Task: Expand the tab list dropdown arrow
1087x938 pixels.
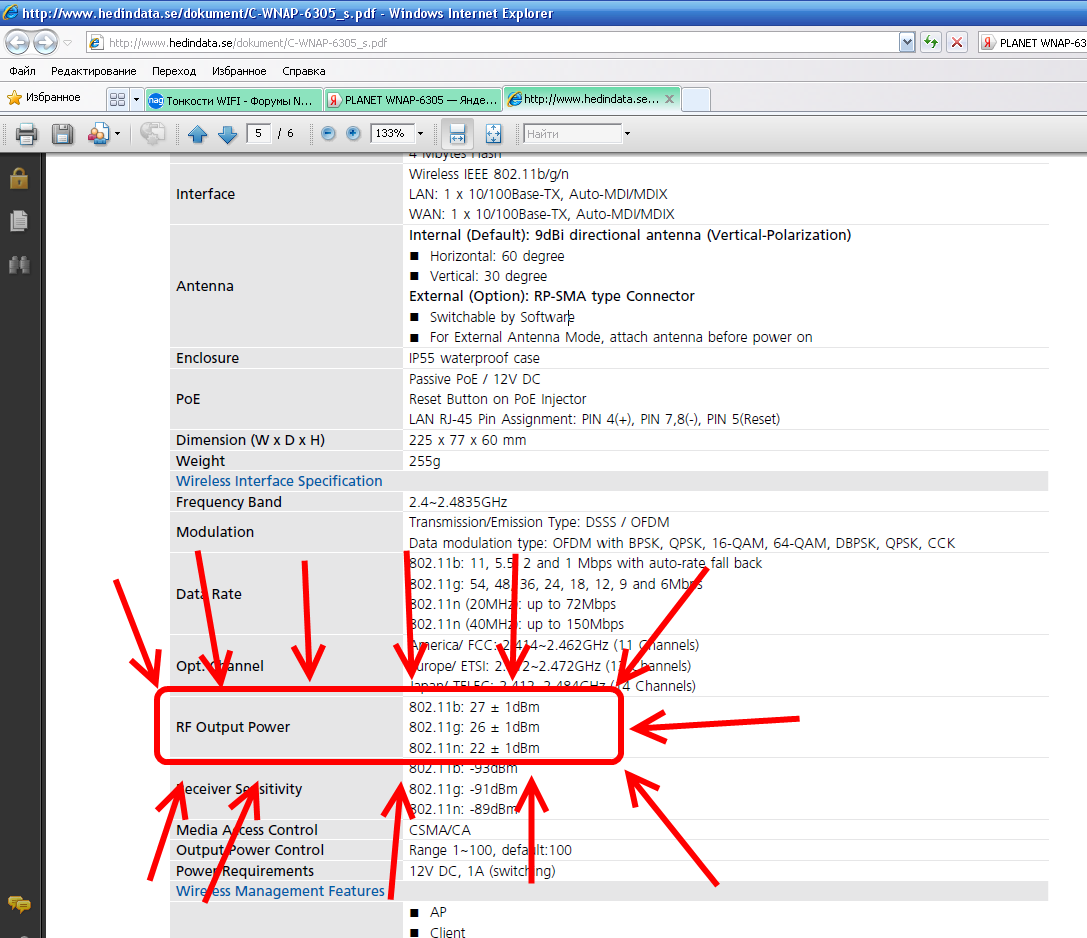Action: point(136,99)
